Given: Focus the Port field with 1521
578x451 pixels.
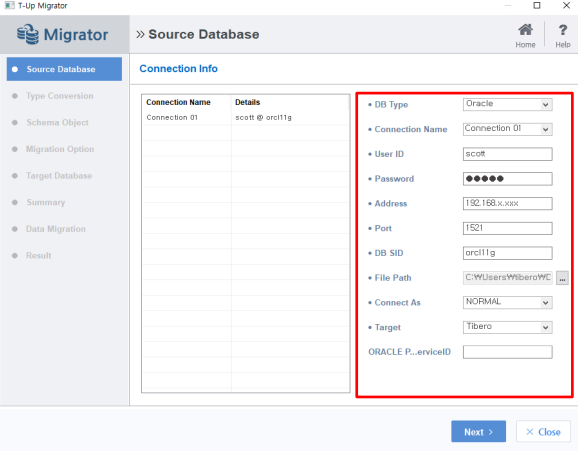Looking at the screenshot, I should pos(507,228).
